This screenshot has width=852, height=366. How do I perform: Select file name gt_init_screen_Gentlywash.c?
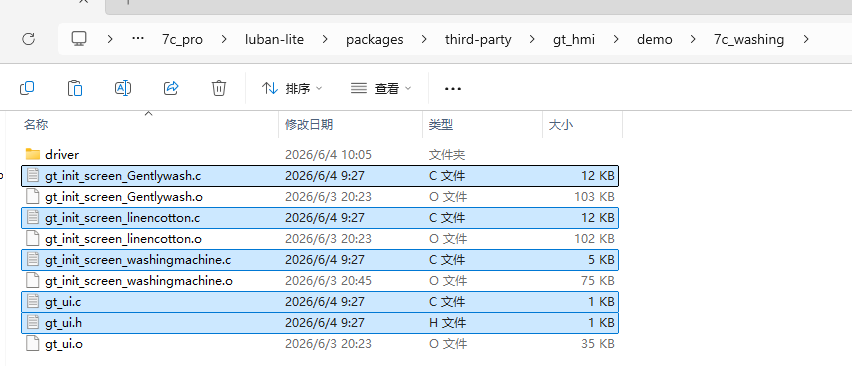click(123, 176)
